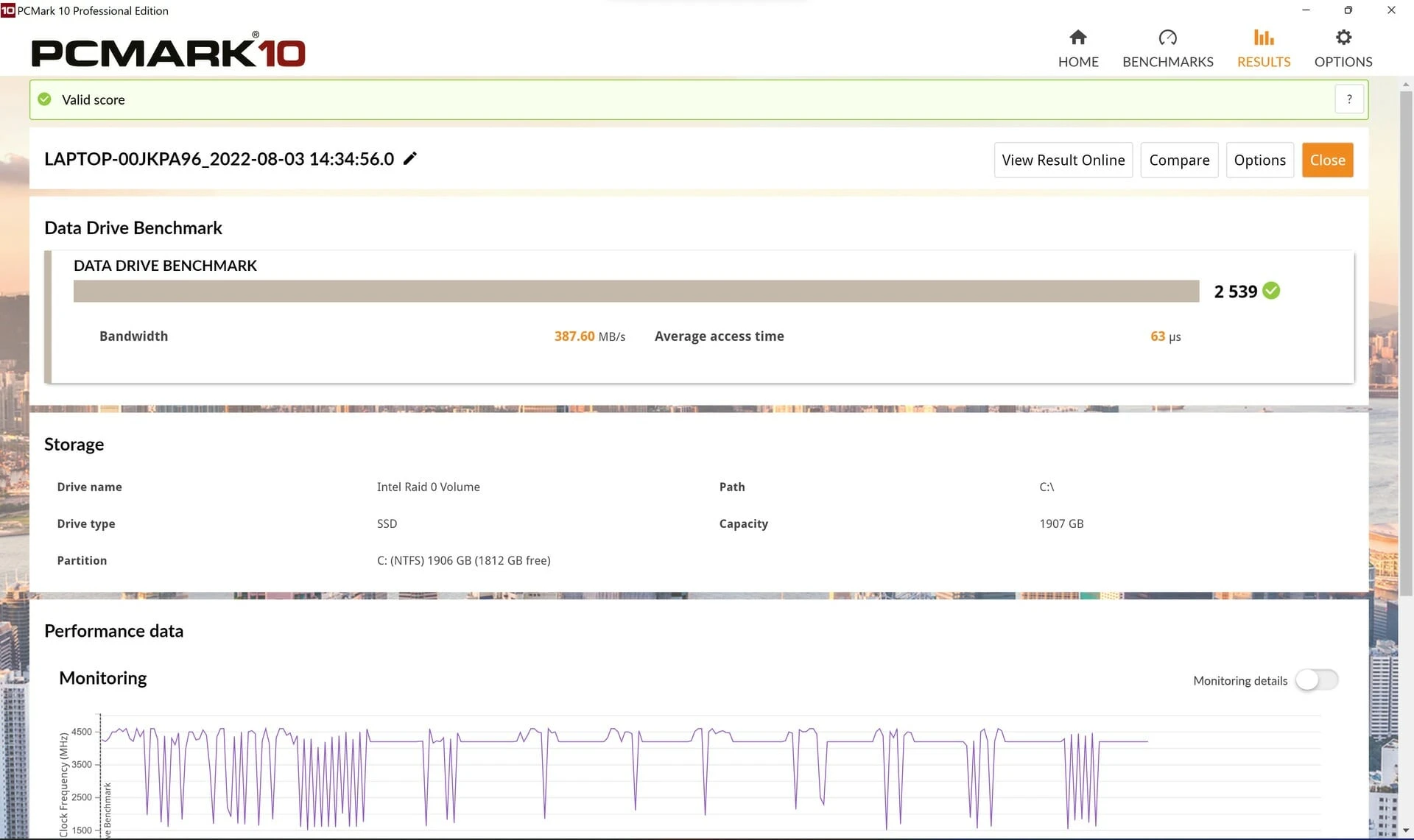Click the Data Drive Benchmark score bar
Screen dimensions: 1414x840
[636, 291]
